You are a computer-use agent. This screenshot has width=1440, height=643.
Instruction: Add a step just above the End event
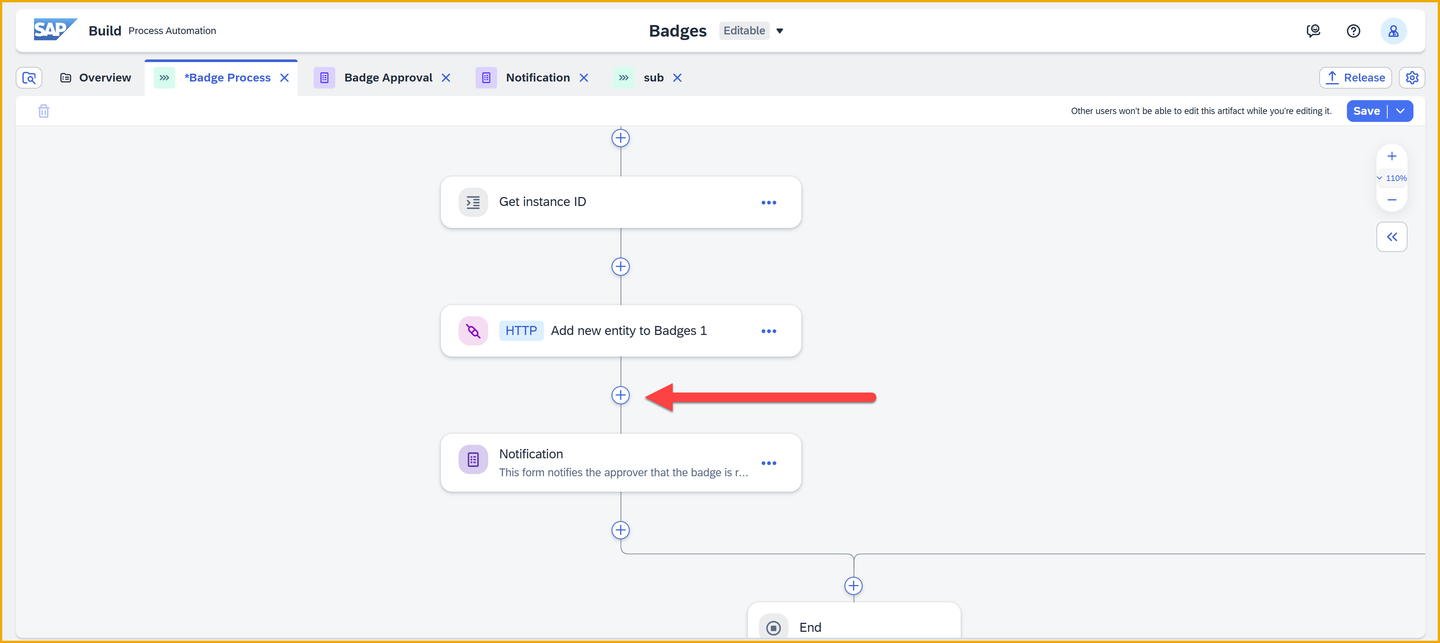(853, 586)
